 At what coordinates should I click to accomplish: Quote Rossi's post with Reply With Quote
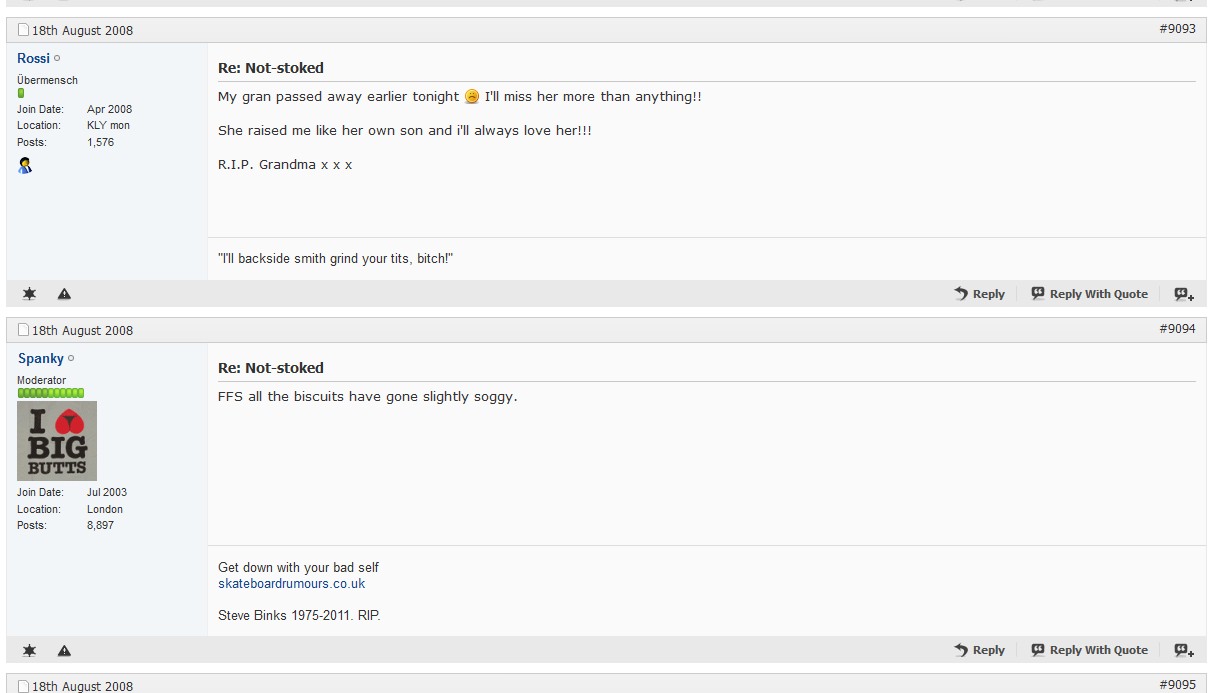[x=1089, y=294]
